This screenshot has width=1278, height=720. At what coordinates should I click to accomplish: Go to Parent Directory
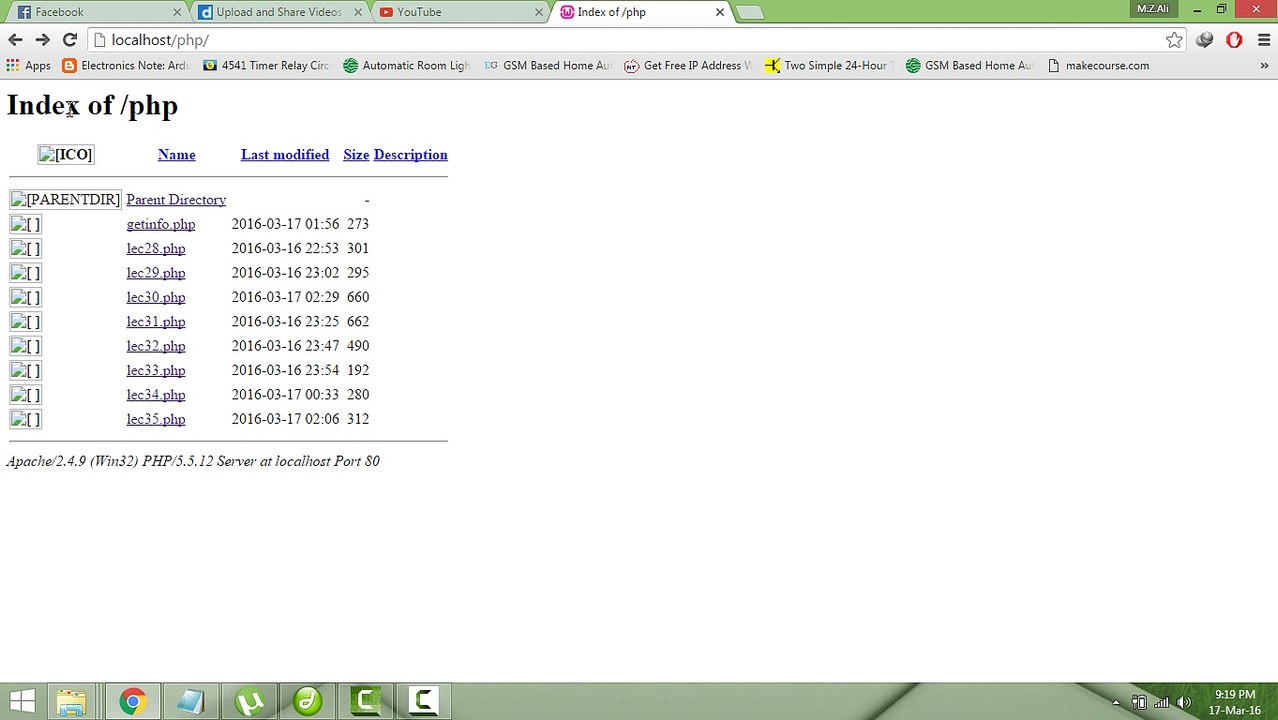click(x=176, y=200)
